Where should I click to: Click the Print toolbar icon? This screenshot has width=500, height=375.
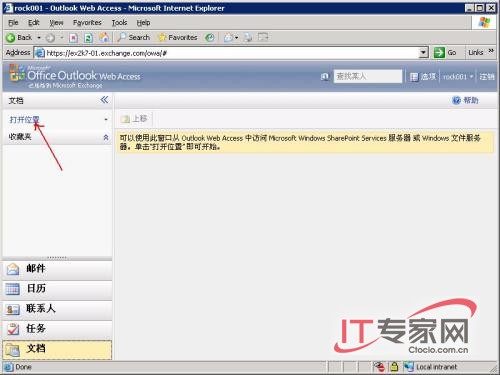coord(248,37)
